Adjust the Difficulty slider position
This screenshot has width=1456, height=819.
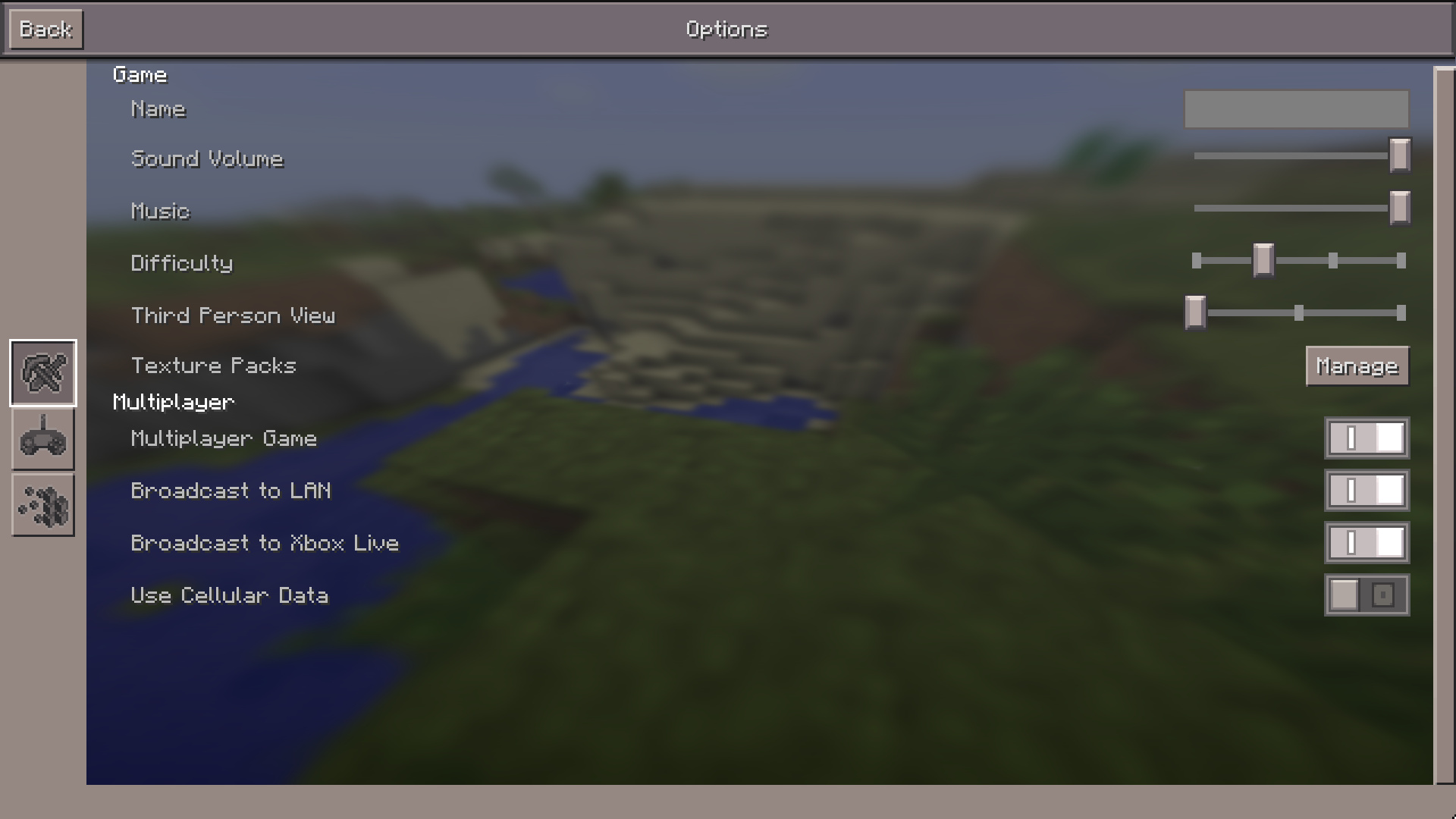(1262, 262)
